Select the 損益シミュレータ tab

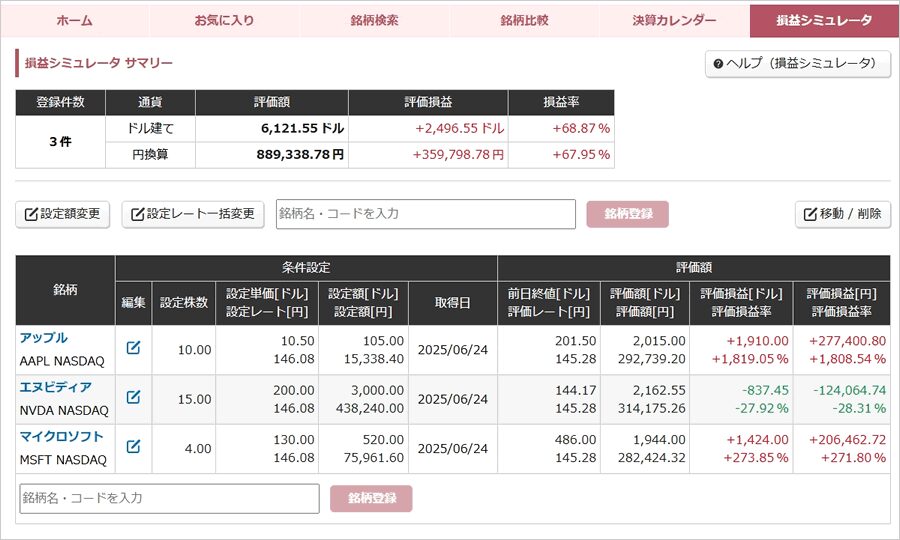[x=824, y=21]
